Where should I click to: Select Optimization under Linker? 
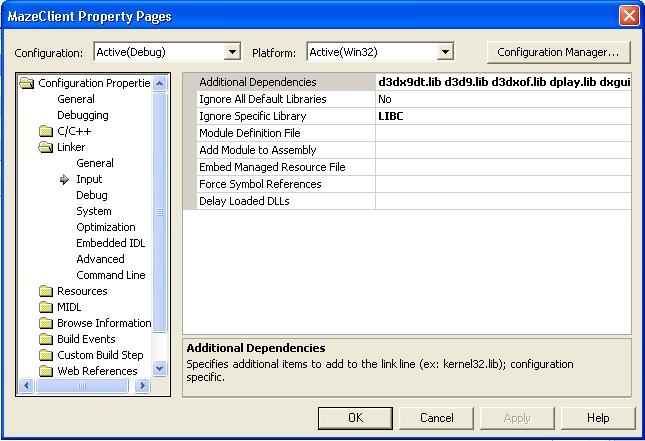pos(106,227)
